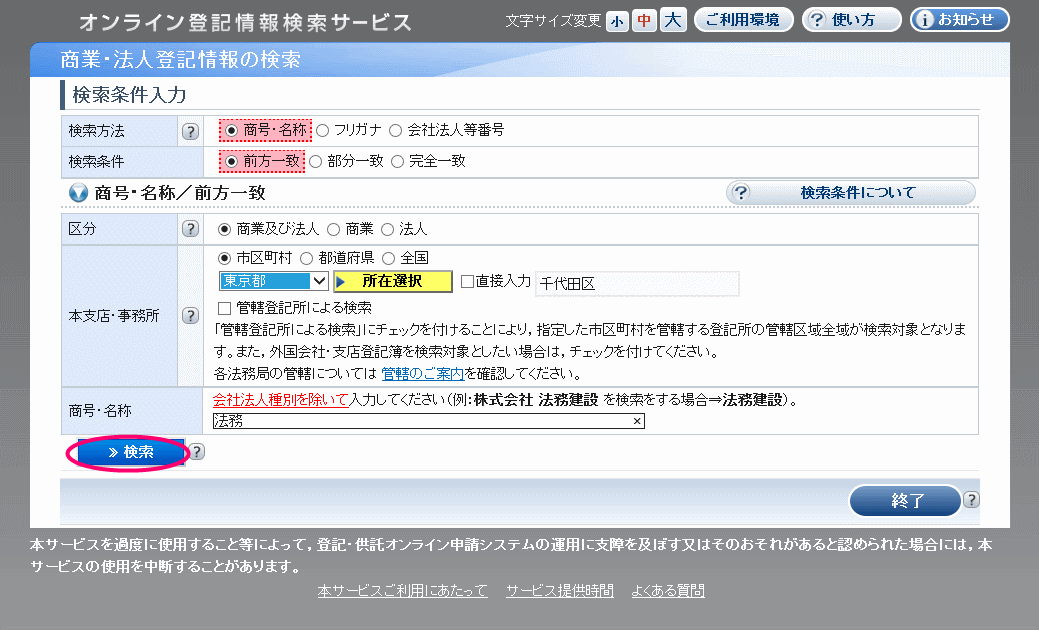
Task: Click help icon beside 区分
Action: point(189,229)
